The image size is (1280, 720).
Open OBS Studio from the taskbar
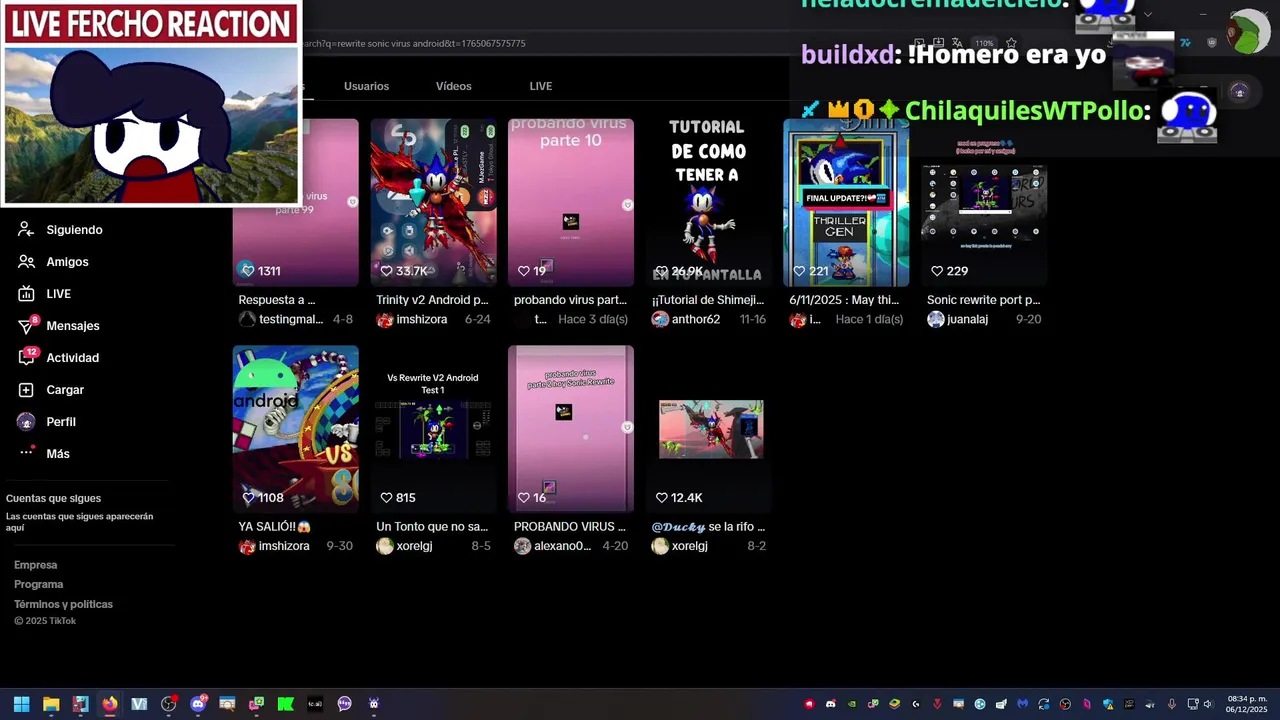pyautogui.click(x=168, y=704)
